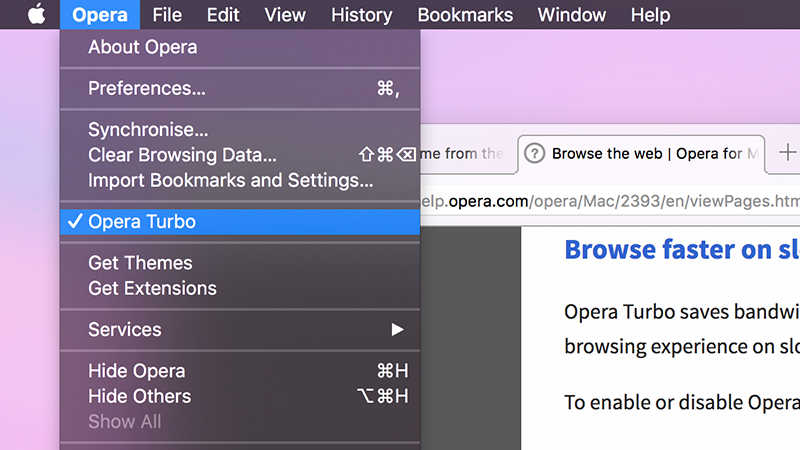Choose Synchronise… menu entry
The image size is (800, 450).
(240, 130)
